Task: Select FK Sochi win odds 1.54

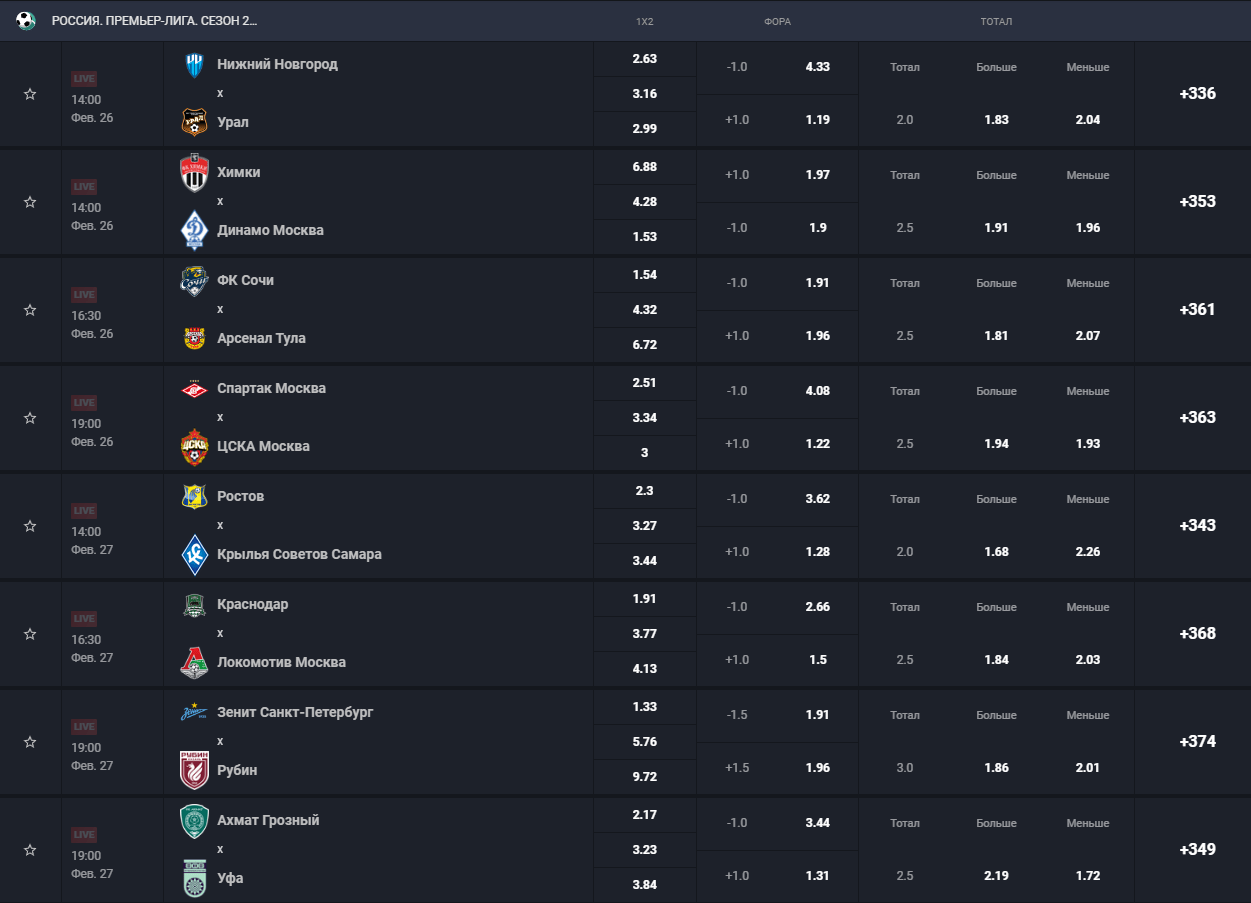Action: [x=644, y=275]
